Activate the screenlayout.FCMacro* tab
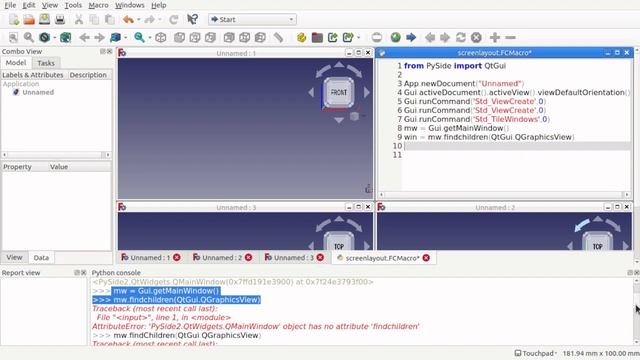This screenshot has width=640, height=360. click(x=383, y=258)
